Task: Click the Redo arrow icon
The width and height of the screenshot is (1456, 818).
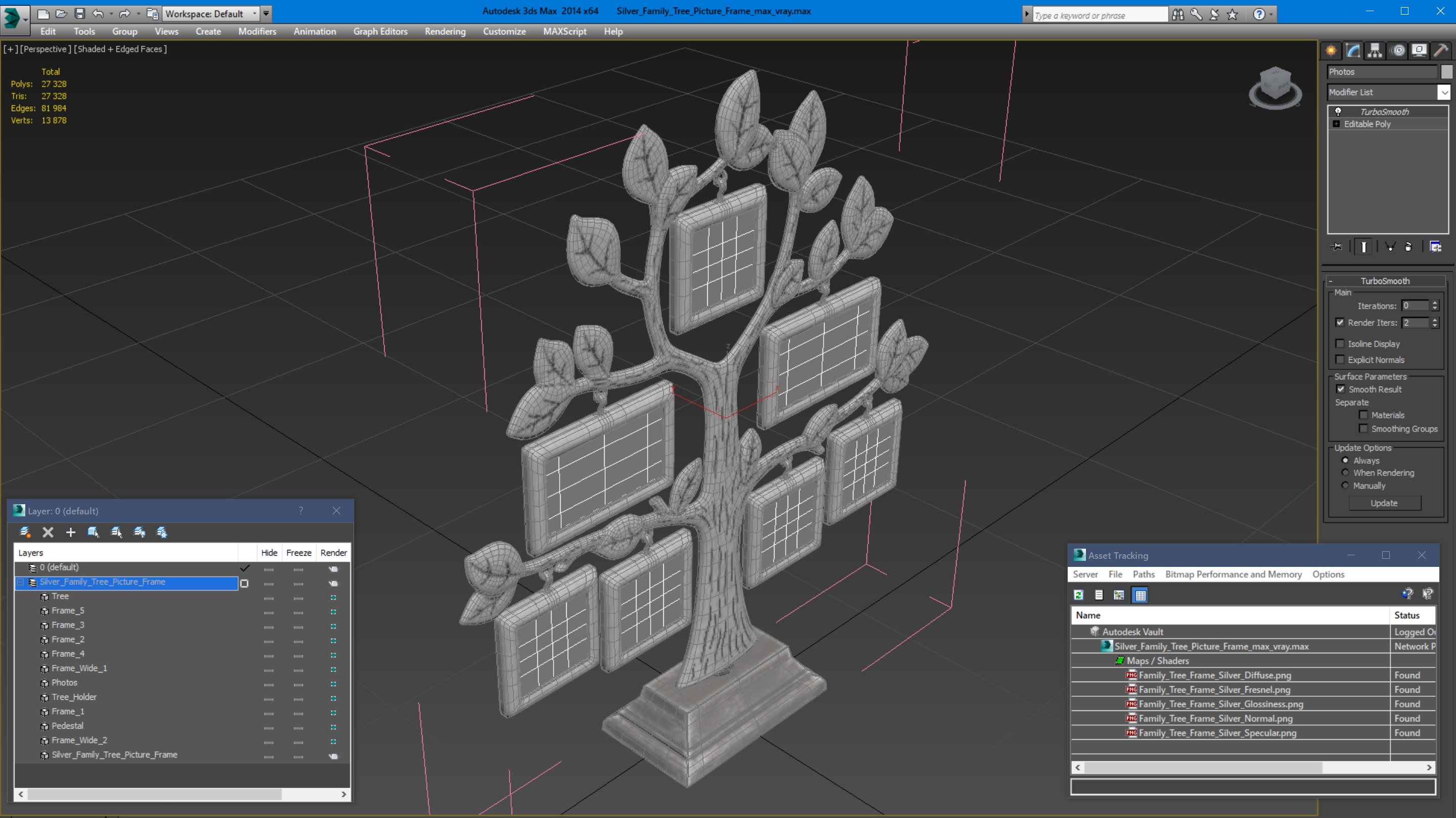Action: [125, 13]
